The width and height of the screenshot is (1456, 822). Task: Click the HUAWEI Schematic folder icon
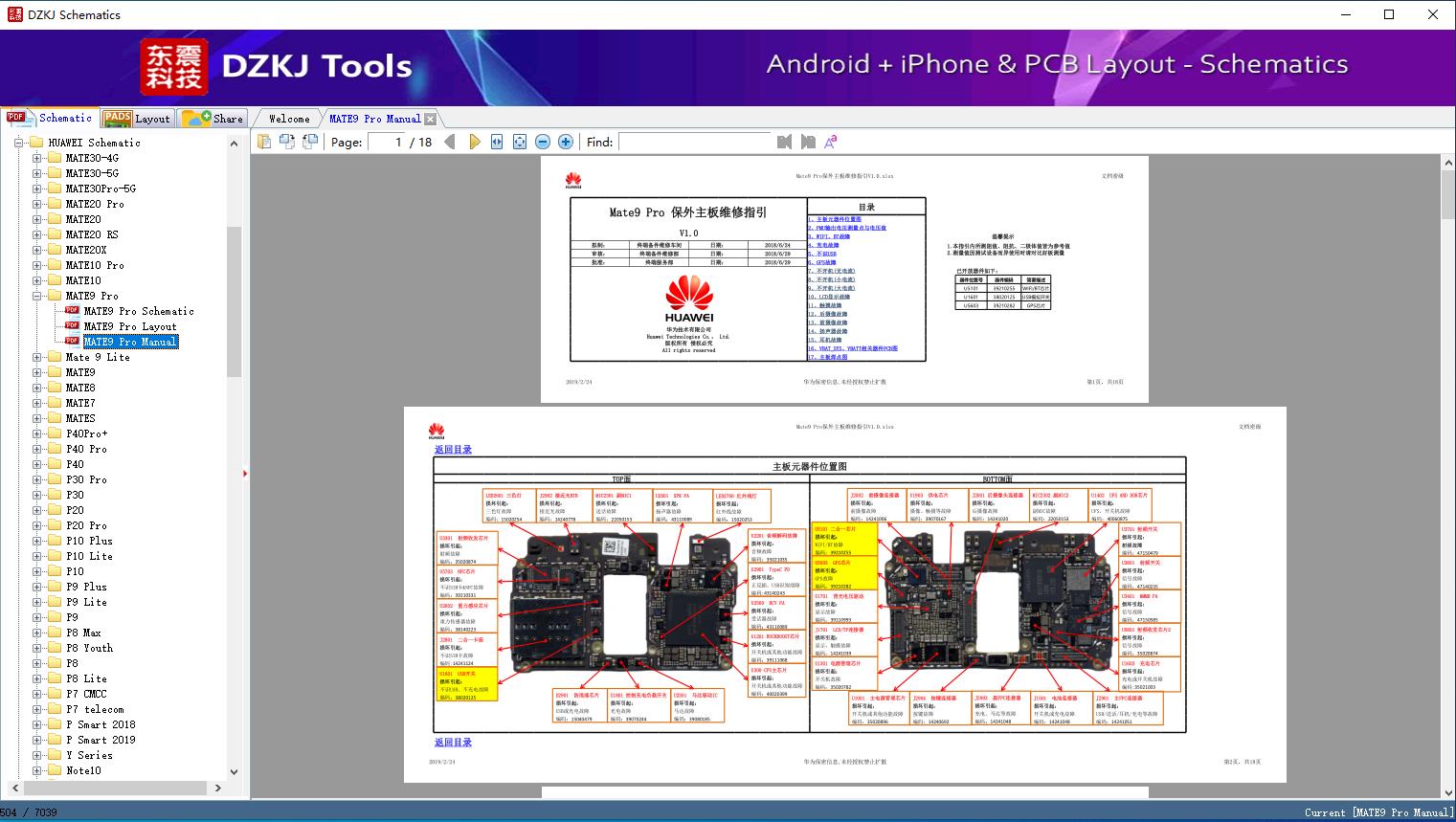36,142
